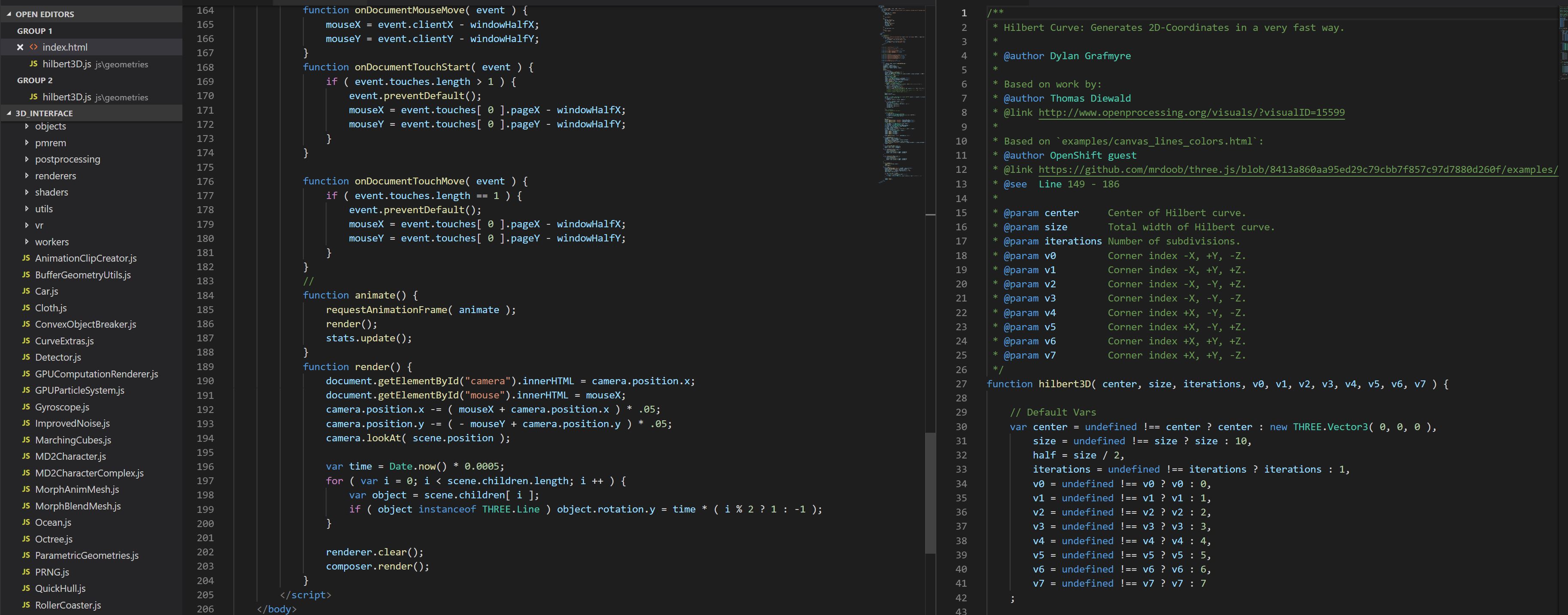Image resolution: width=1568 pixels, height=615 pixels.
Task: Collapse the 3D_INTERFACE explorer section
Action: pos(9,113)
